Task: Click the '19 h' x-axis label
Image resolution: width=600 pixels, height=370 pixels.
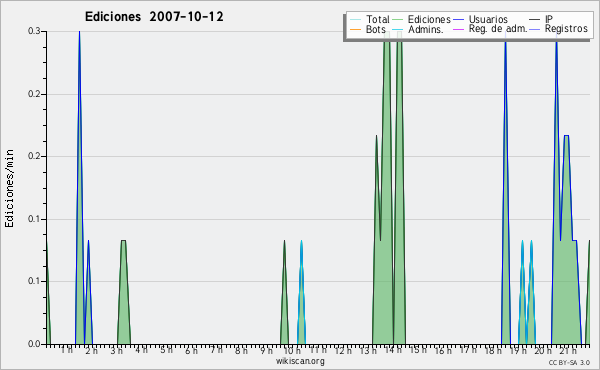Action: tap(518, 350)
